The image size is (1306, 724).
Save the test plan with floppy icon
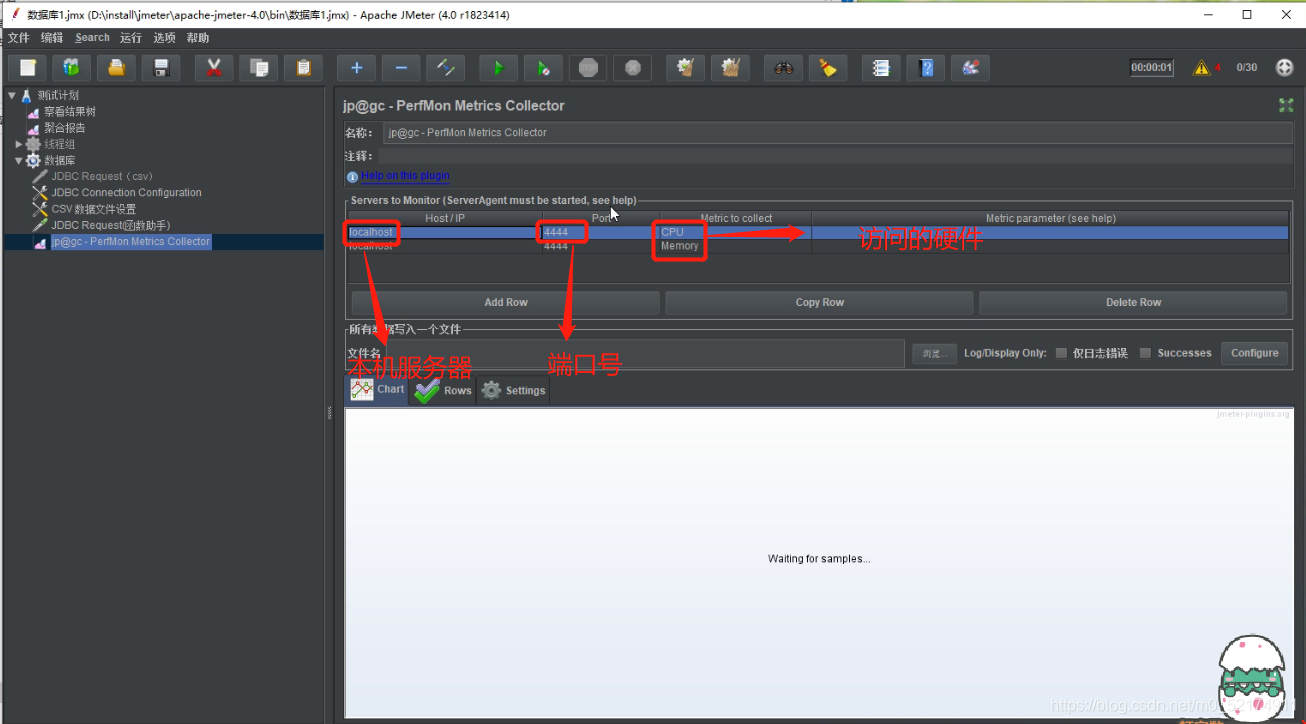click(161, 68)
